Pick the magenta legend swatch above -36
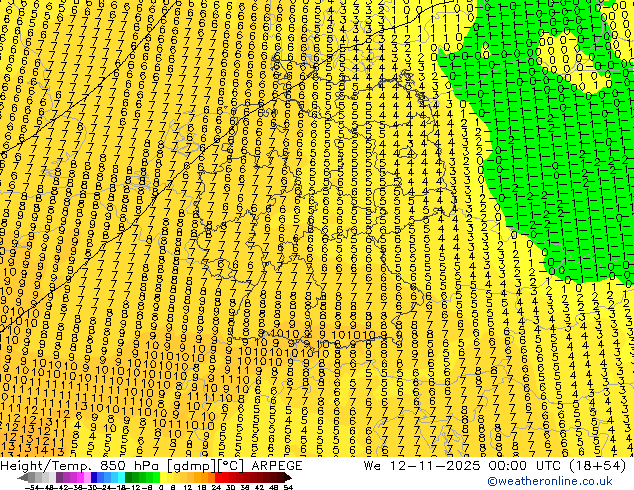 coord(80,477)
